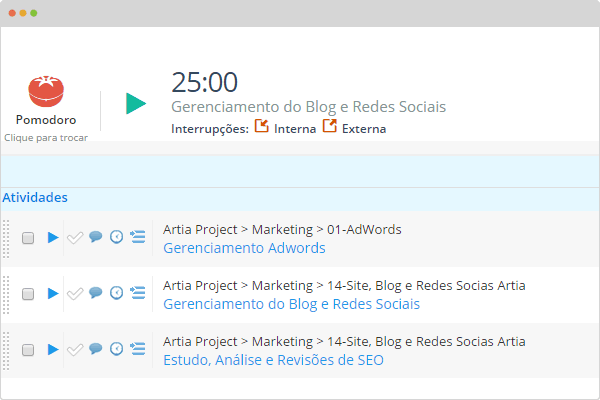The height and width of the screenshot is (400, 600).
Task: Open clock icon for Estudo SEO activity
Action: click(117, 349)
